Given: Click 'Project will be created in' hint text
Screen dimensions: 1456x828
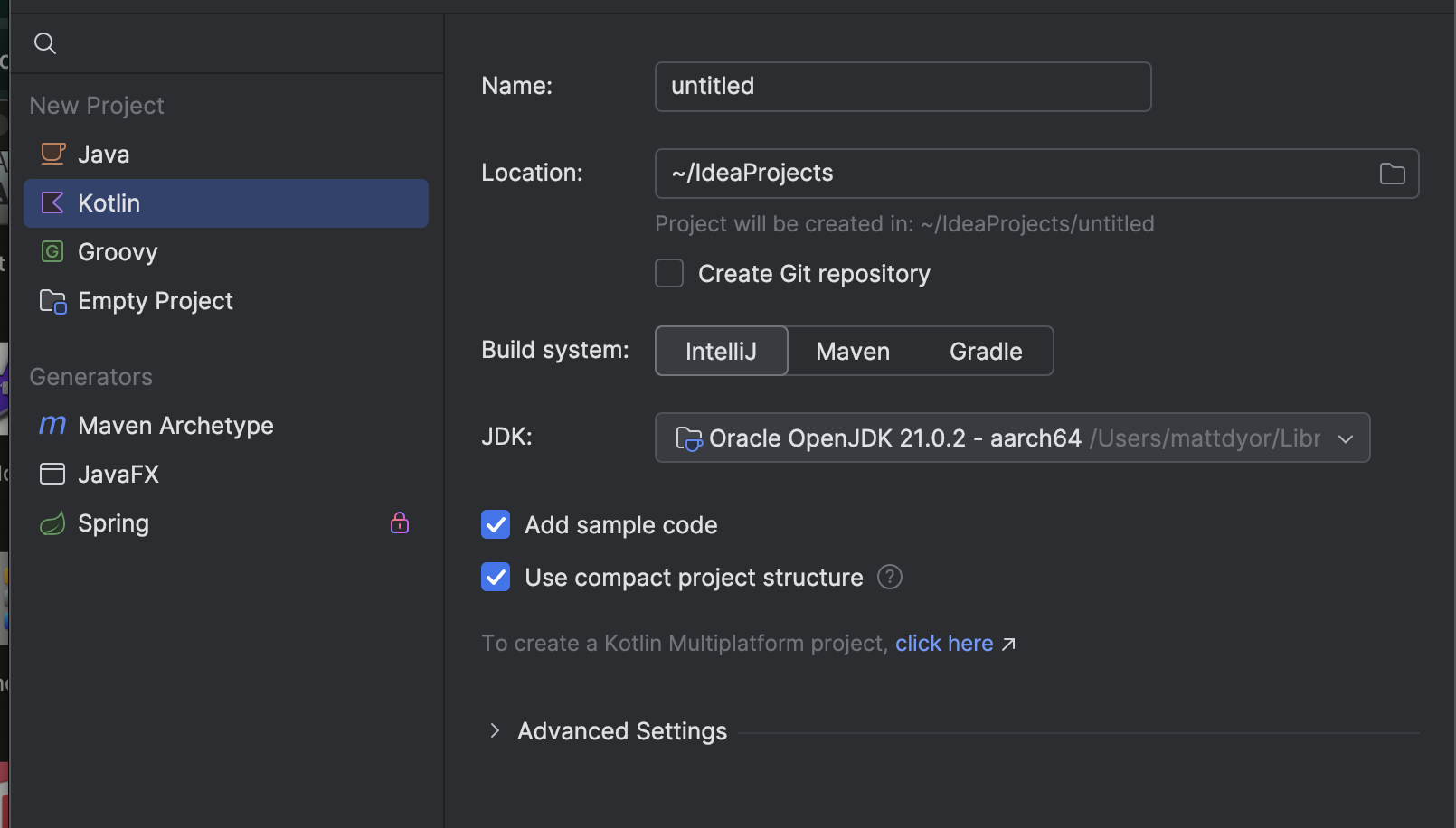Looking at the screenshot, I should click(904, 223).
